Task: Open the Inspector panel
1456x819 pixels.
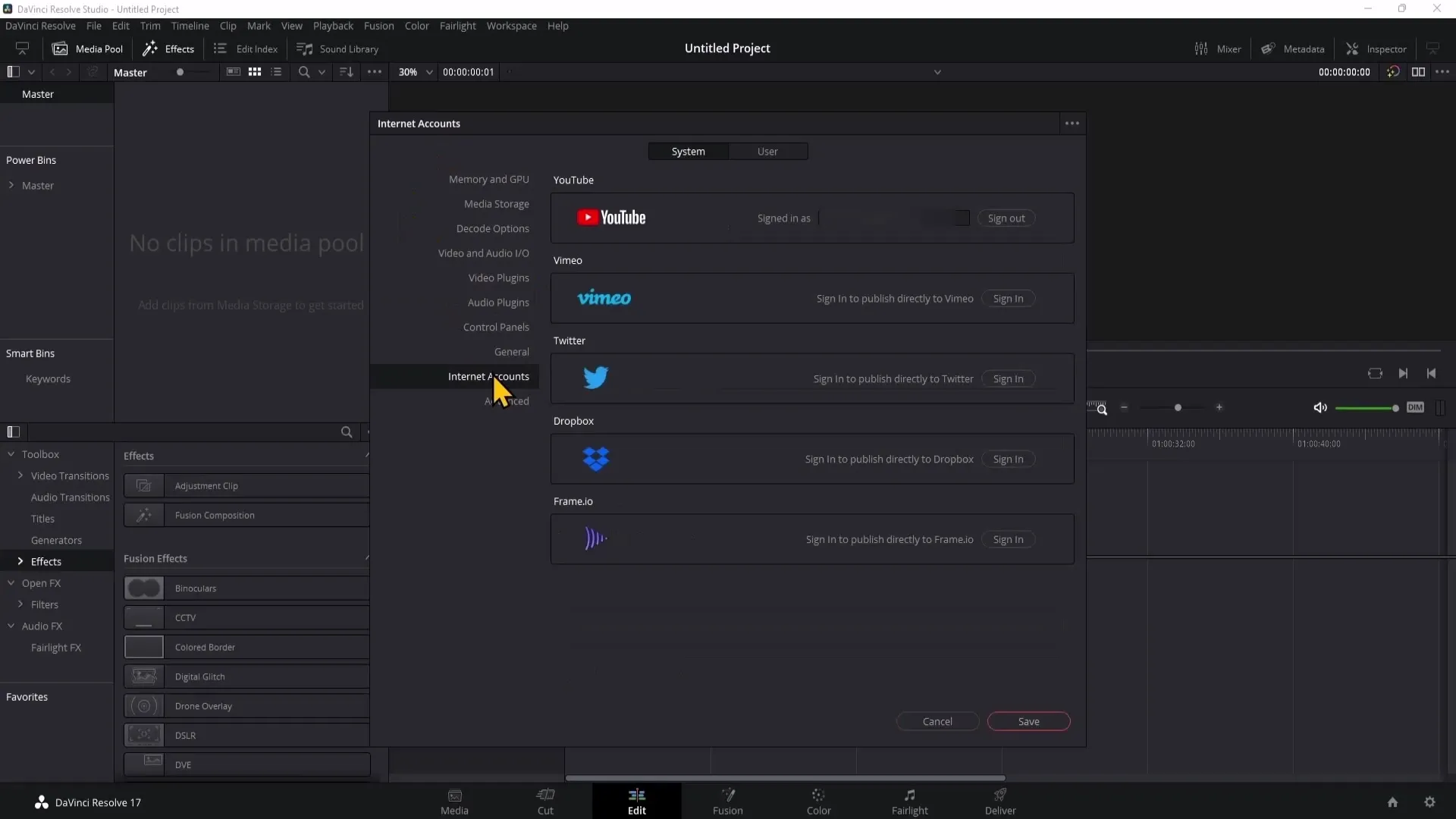Action: [1376, 49]
